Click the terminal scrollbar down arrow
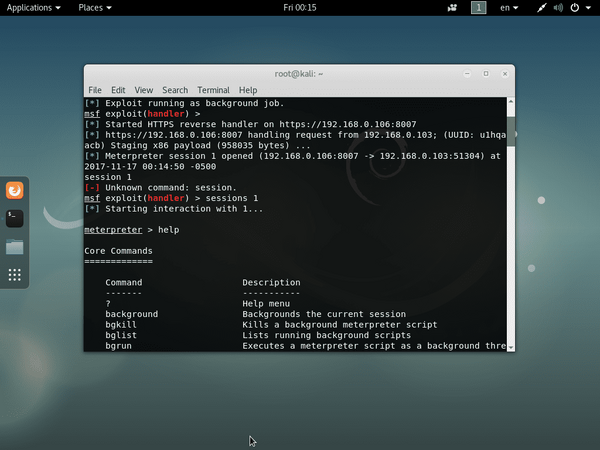This screenshot has width=600, height=450. 511,347
